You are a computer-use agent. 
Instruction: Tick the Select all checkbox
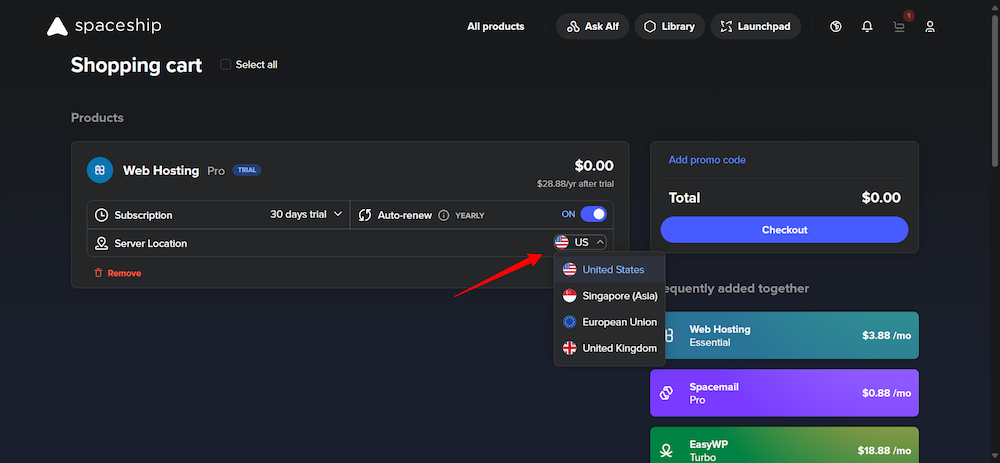tap(225, 64)
